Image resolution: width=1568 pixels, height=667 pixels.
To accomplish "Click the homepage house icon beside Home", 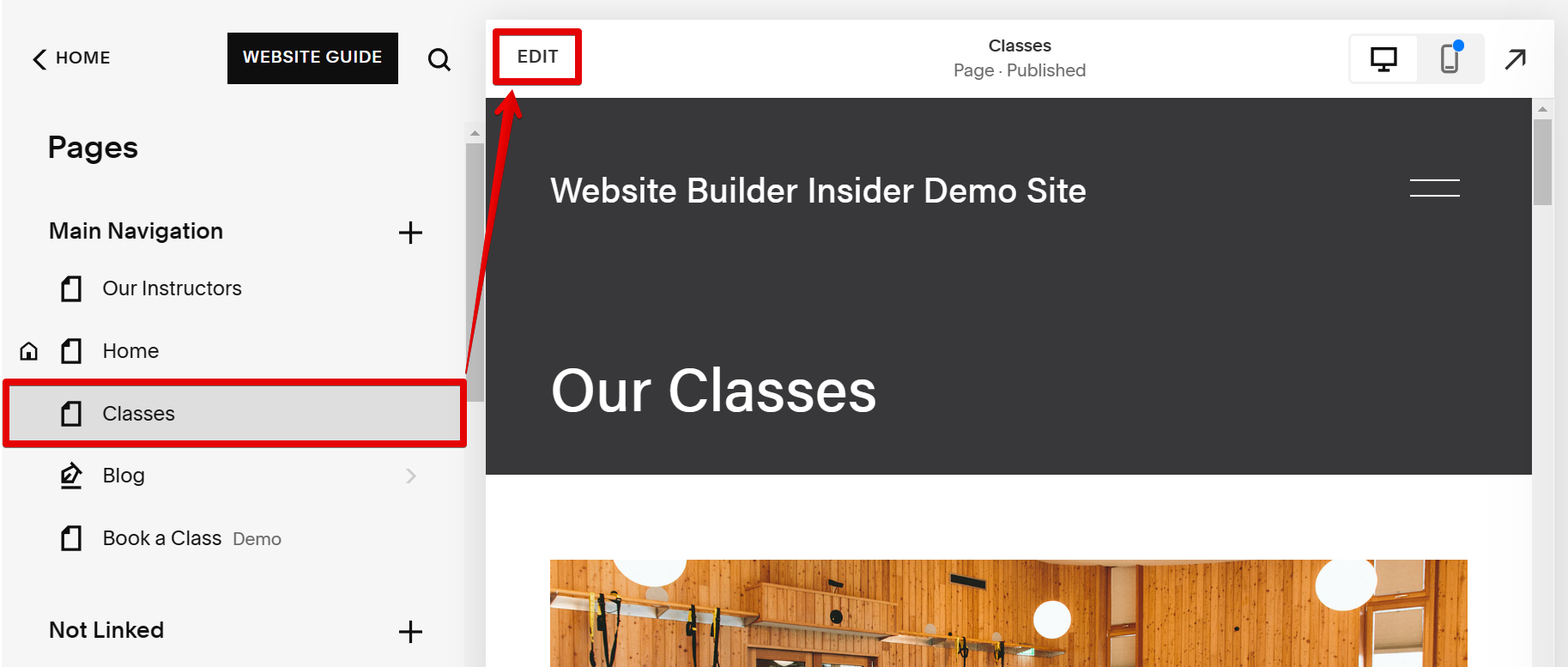I will 29,351.
